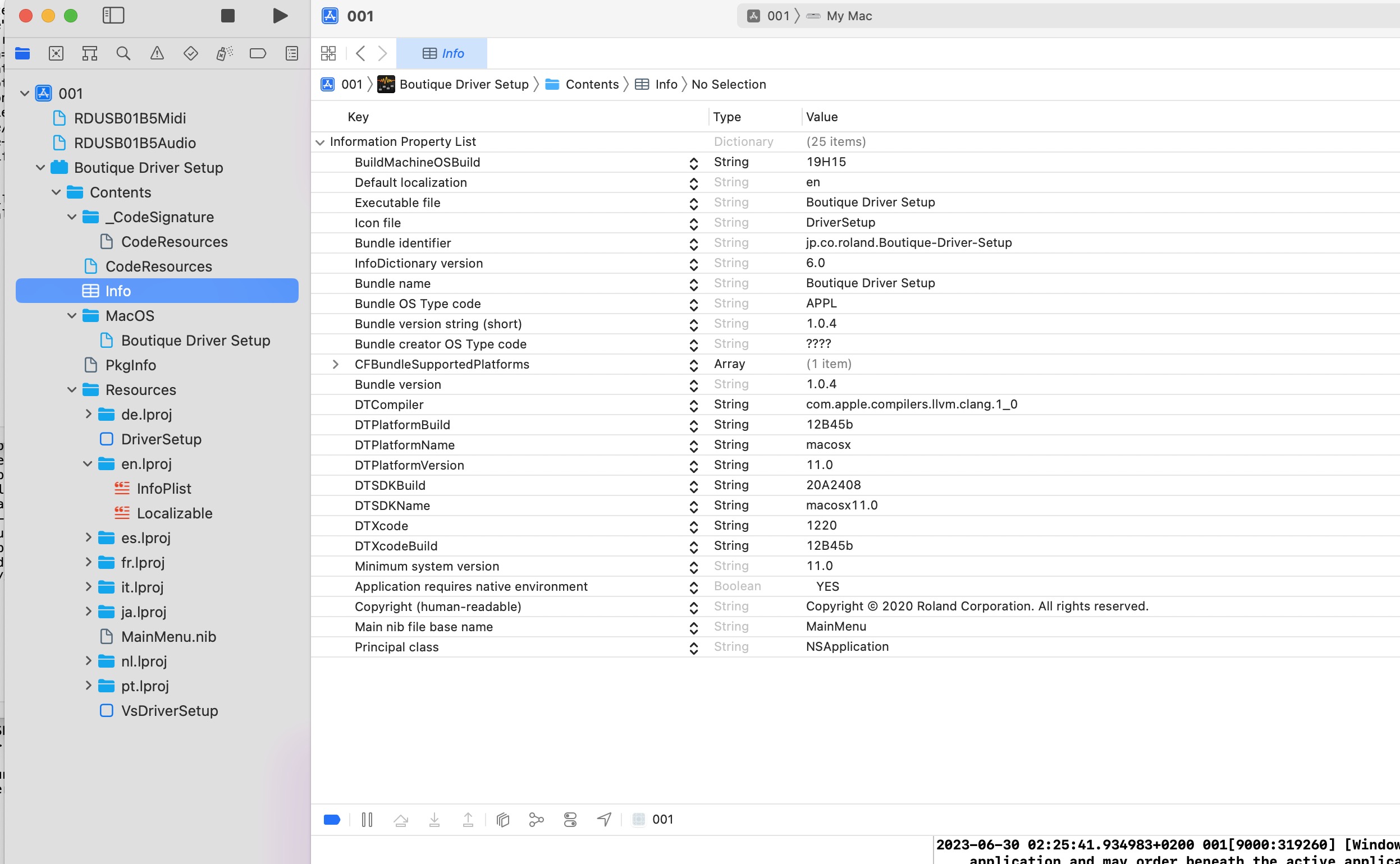Open the Report navigator

(x=291, y=53)
